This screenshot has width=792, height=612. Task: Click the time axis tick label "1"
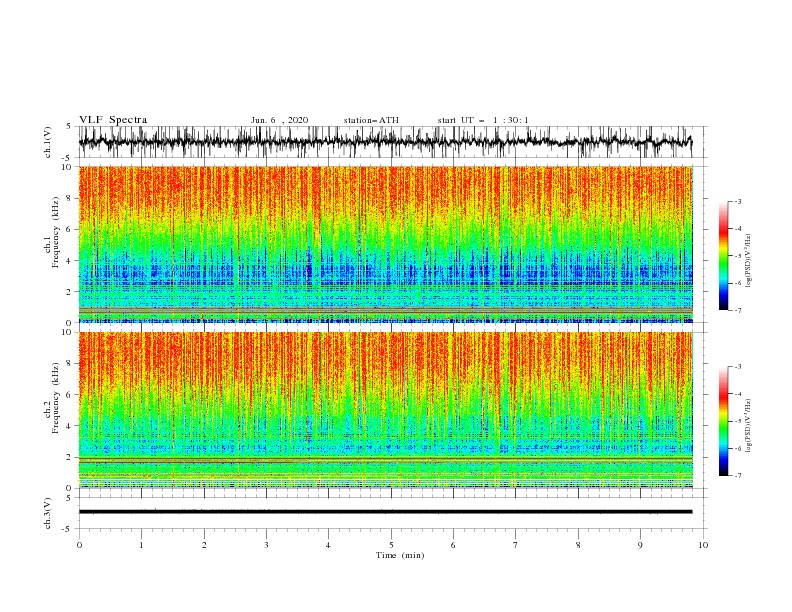point(141,545)
